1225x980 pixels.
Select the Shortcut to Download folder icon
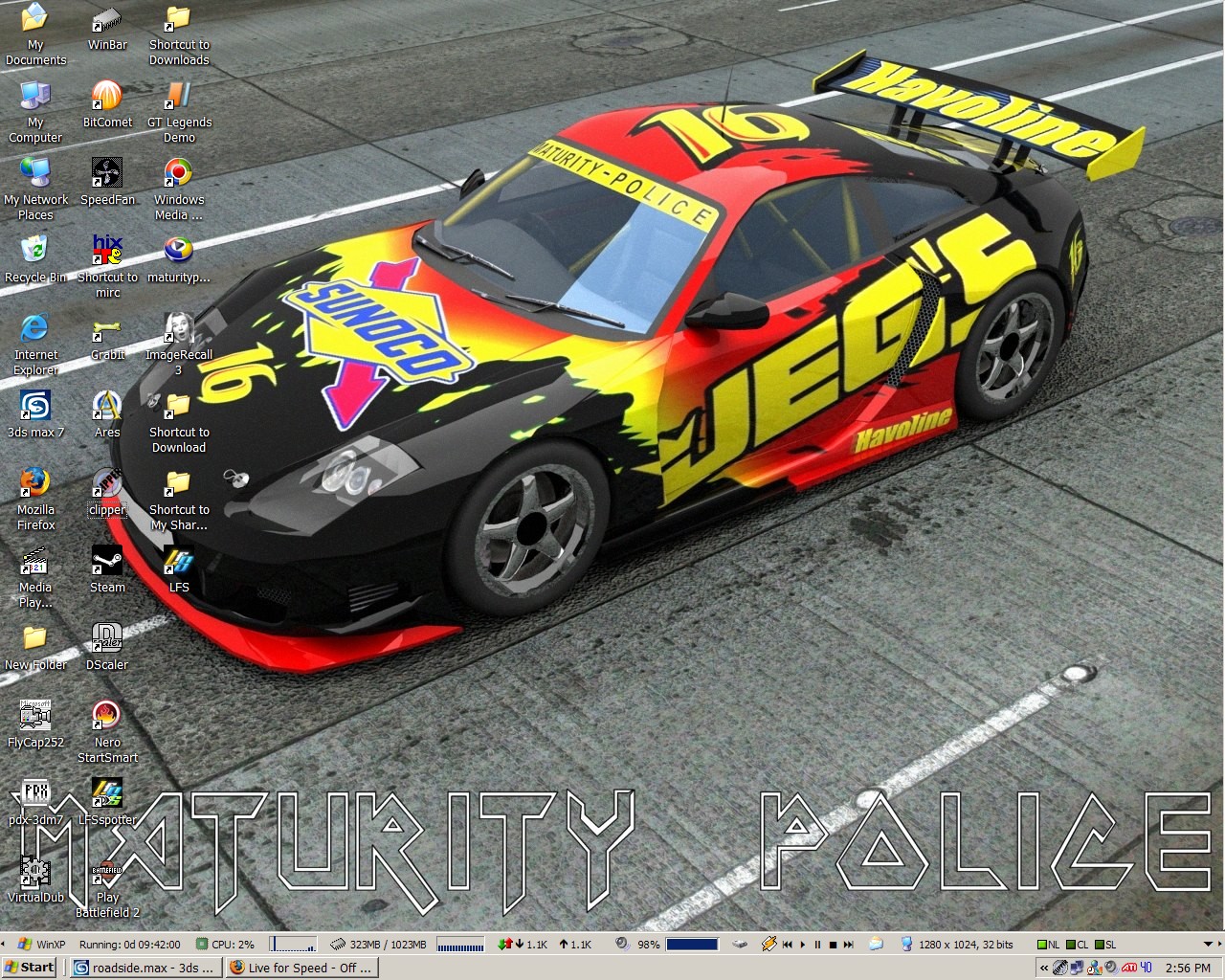point(179,422)
